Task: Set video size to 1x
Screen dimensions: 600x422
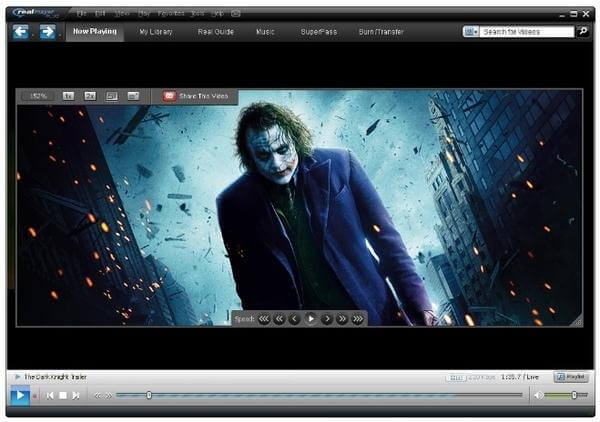Action: tap(68, 96)
